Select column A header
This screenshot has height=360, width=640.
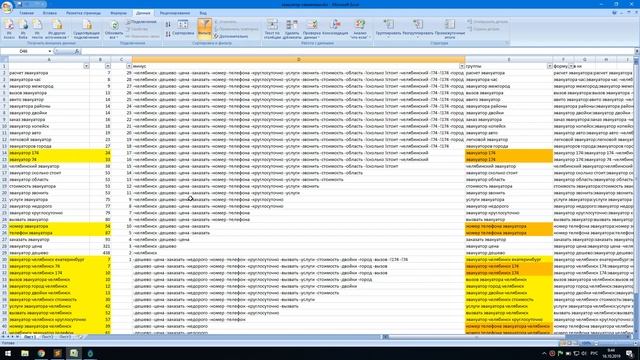(x=49, y=60)
